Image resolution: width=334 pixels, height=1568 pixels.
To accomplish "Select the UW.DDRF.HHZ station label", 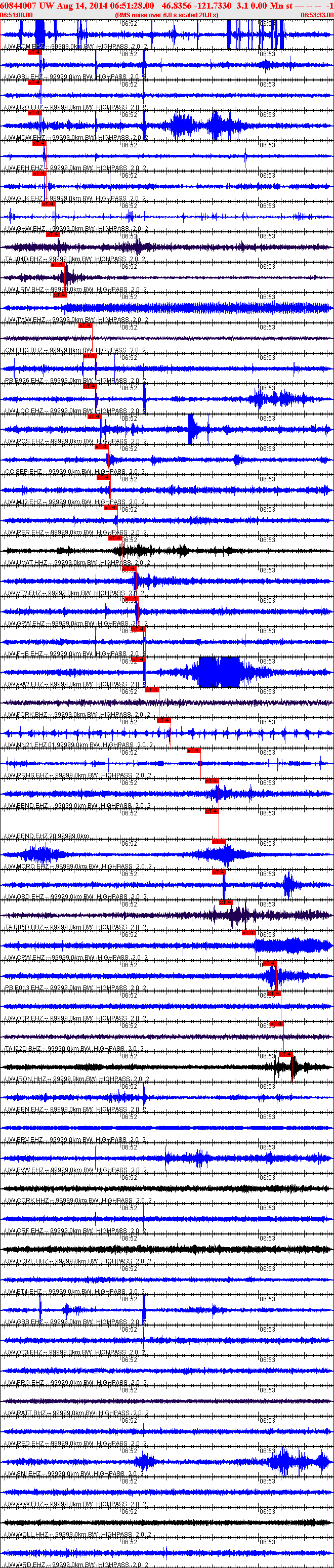I will coord(27,1262).
